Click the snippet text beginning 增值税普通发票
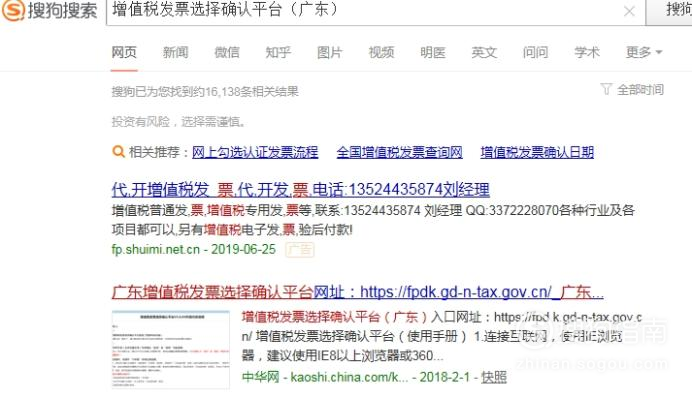 point(373,220)
